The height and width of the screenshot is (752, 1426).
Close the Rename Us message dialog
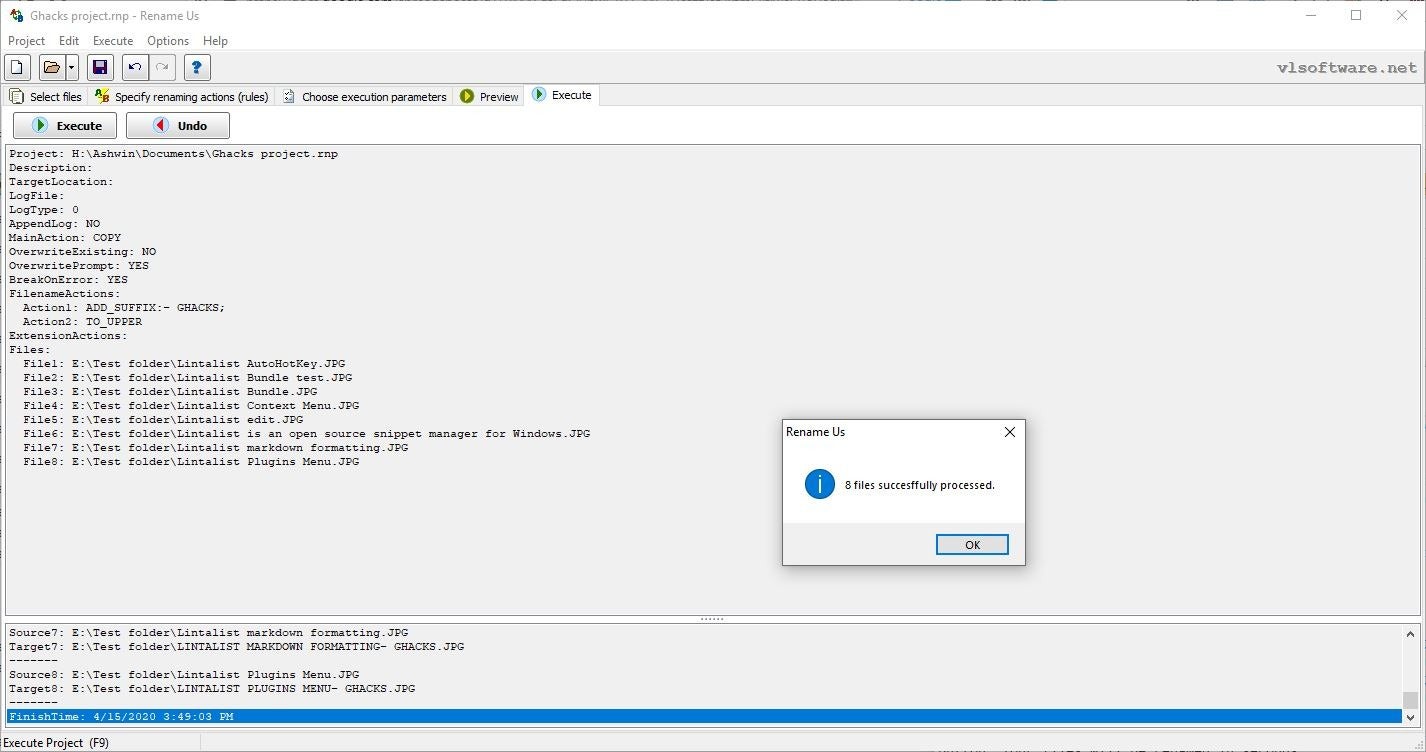point(1010,432)
